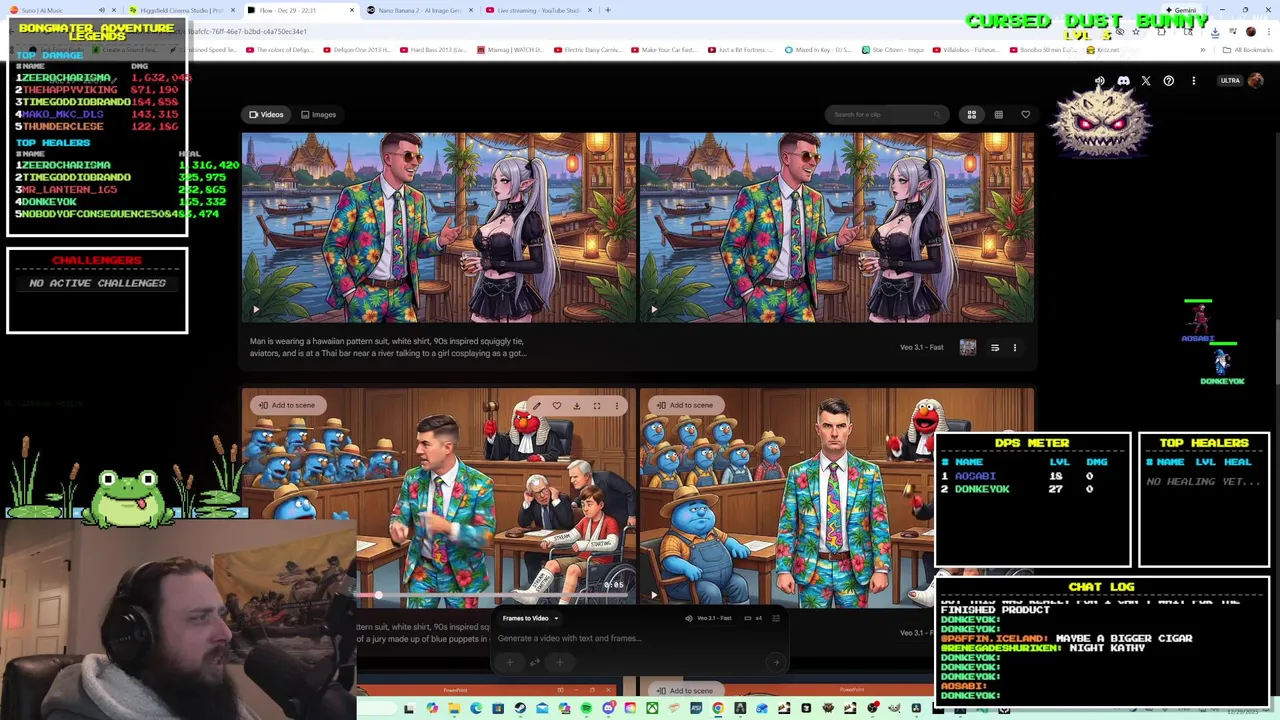Open Discord from the taskbar

click(609, 708)
